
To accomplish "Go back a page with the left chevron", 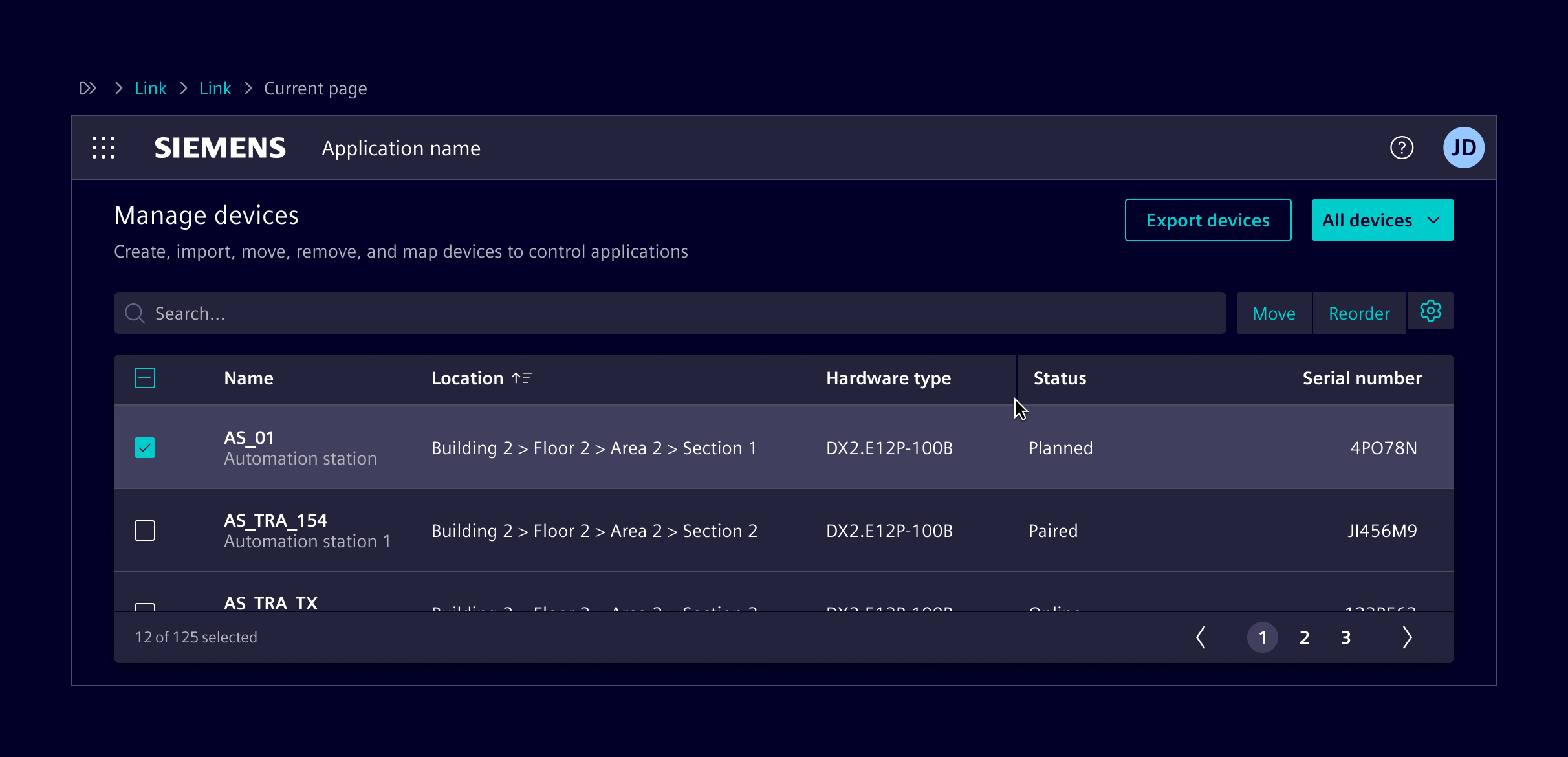I will coord(1201,637).
